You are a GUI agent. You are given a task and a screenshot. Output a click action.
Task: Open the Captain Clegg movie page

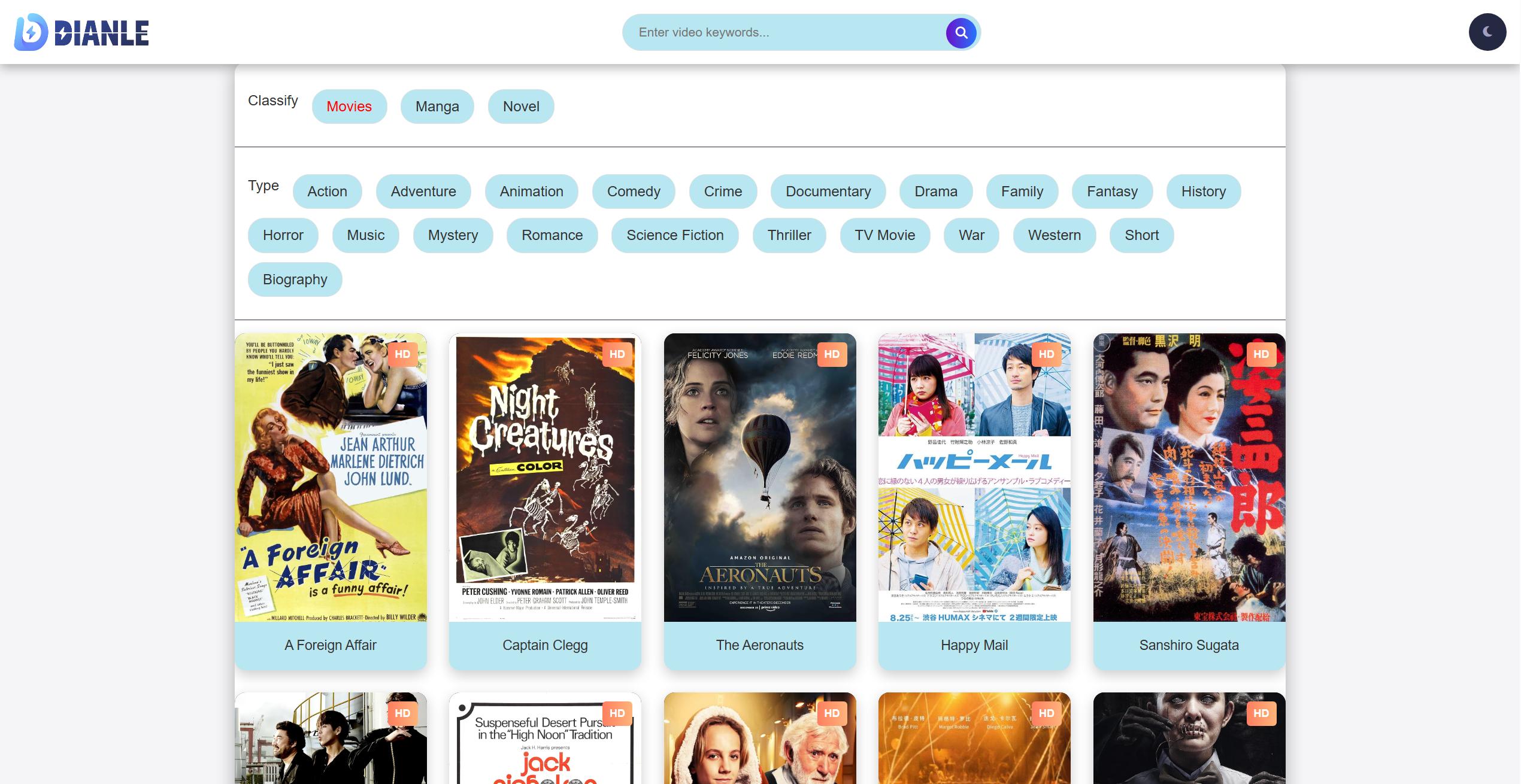(x=545, y=645)
